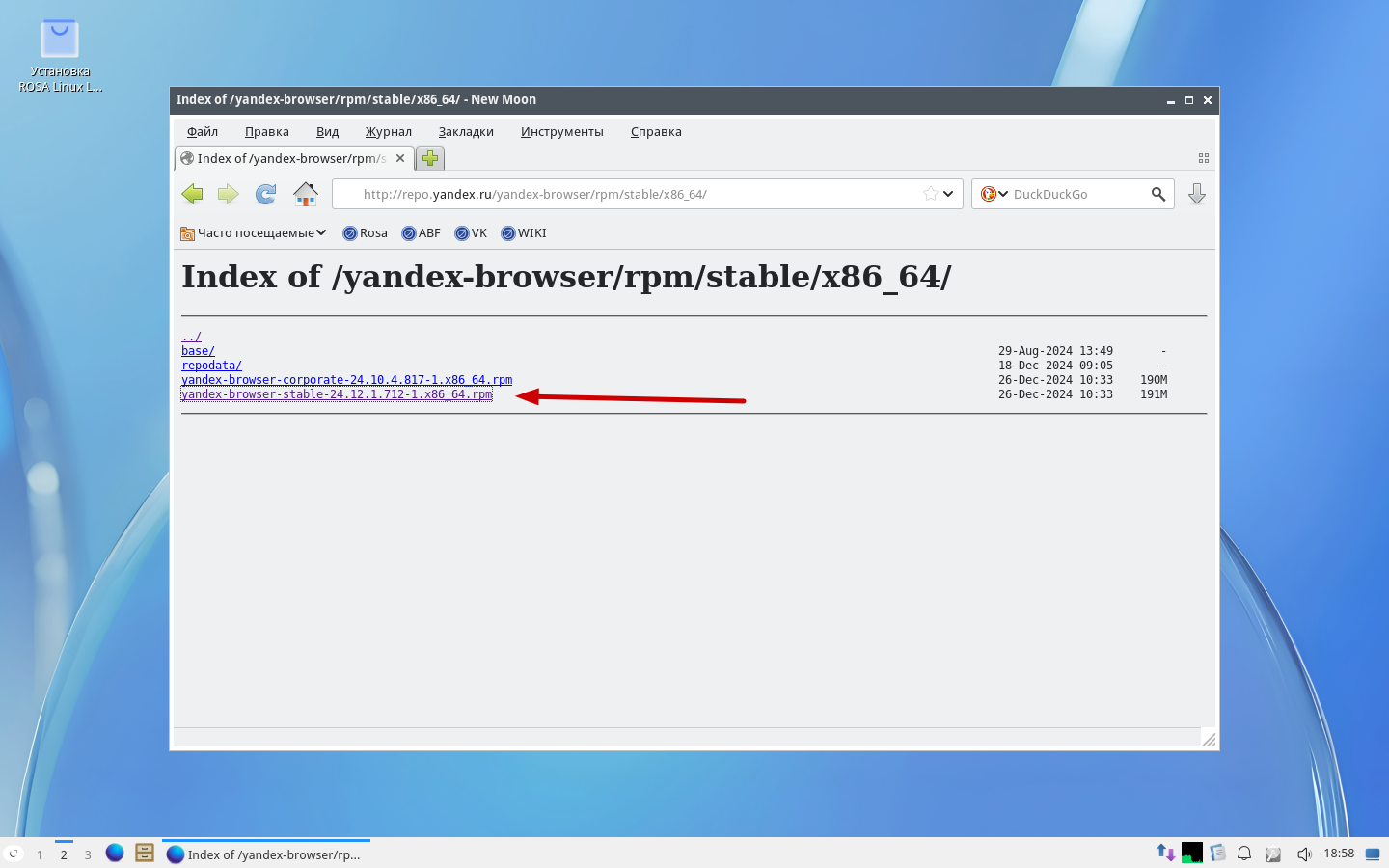Open the Справка menu
Viewport: 1389px width, 868px height.
click(656, 132)
